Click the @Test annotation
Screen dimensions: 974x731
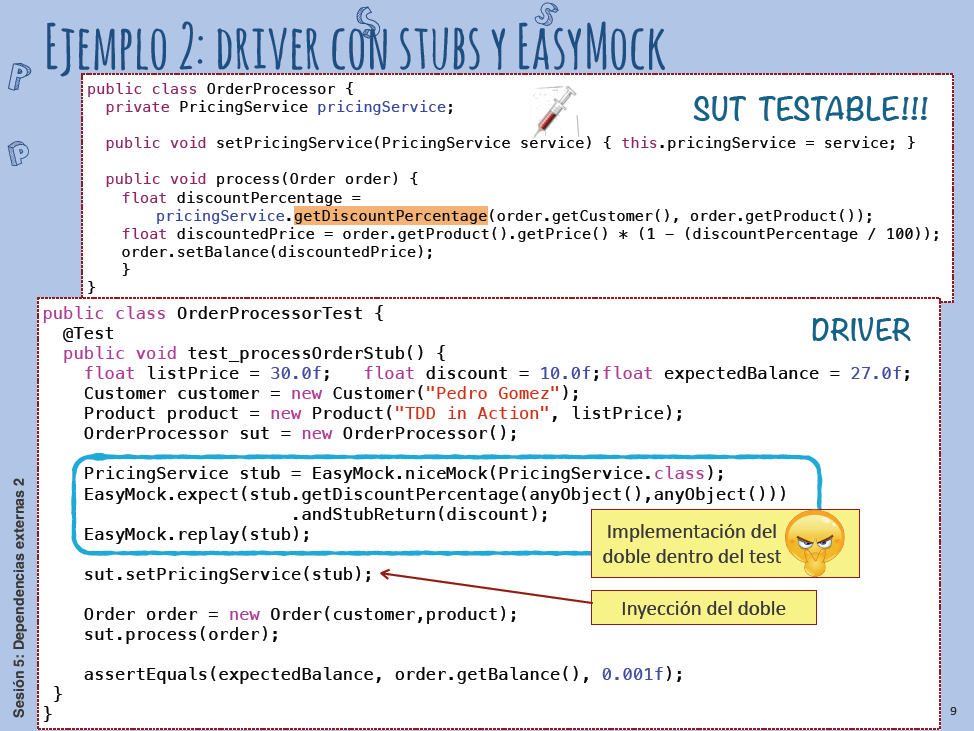88,333
